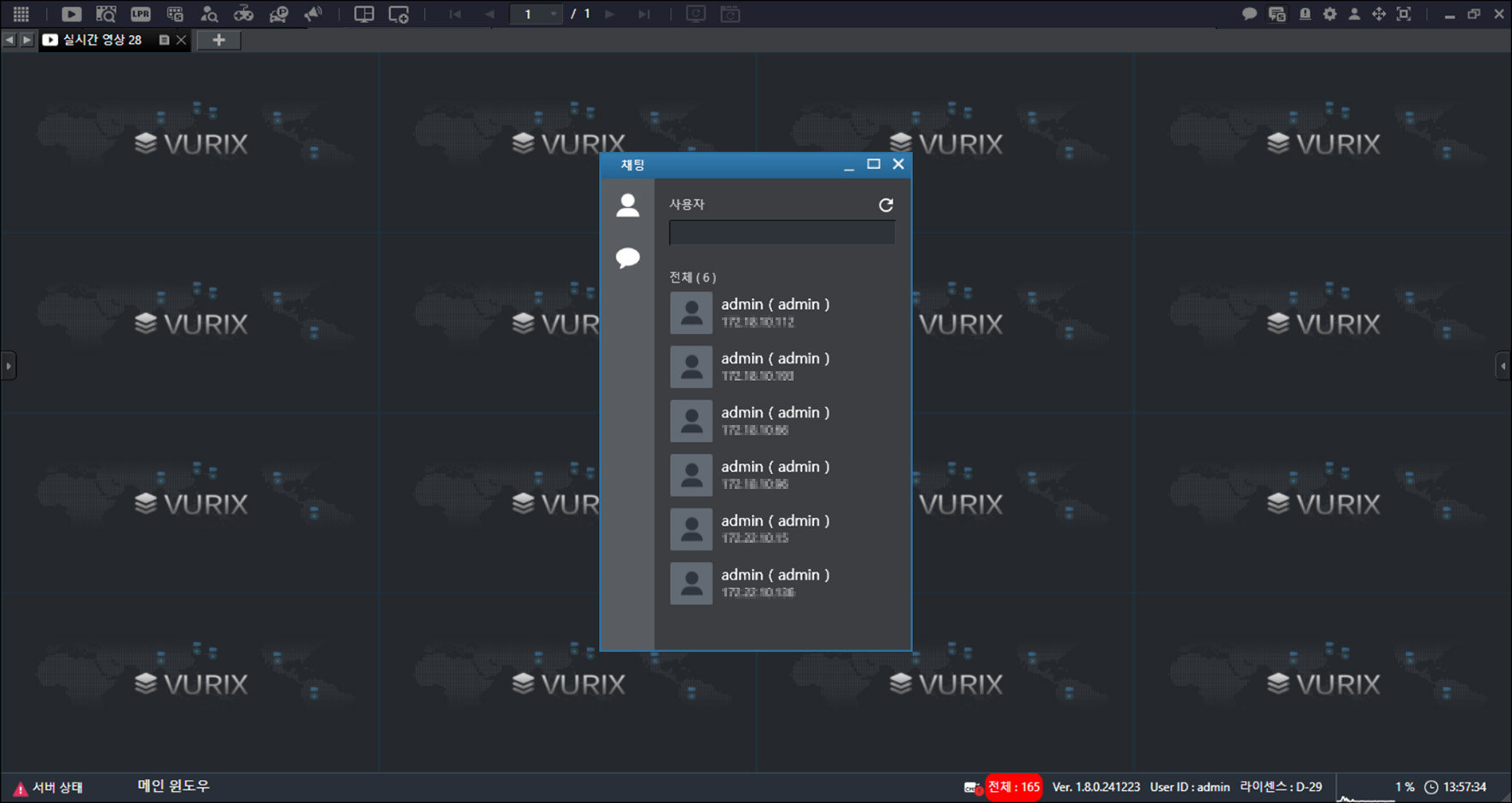Open the megaphone broadcast tool
1512x803 pixels.
(x=313, y=14)
